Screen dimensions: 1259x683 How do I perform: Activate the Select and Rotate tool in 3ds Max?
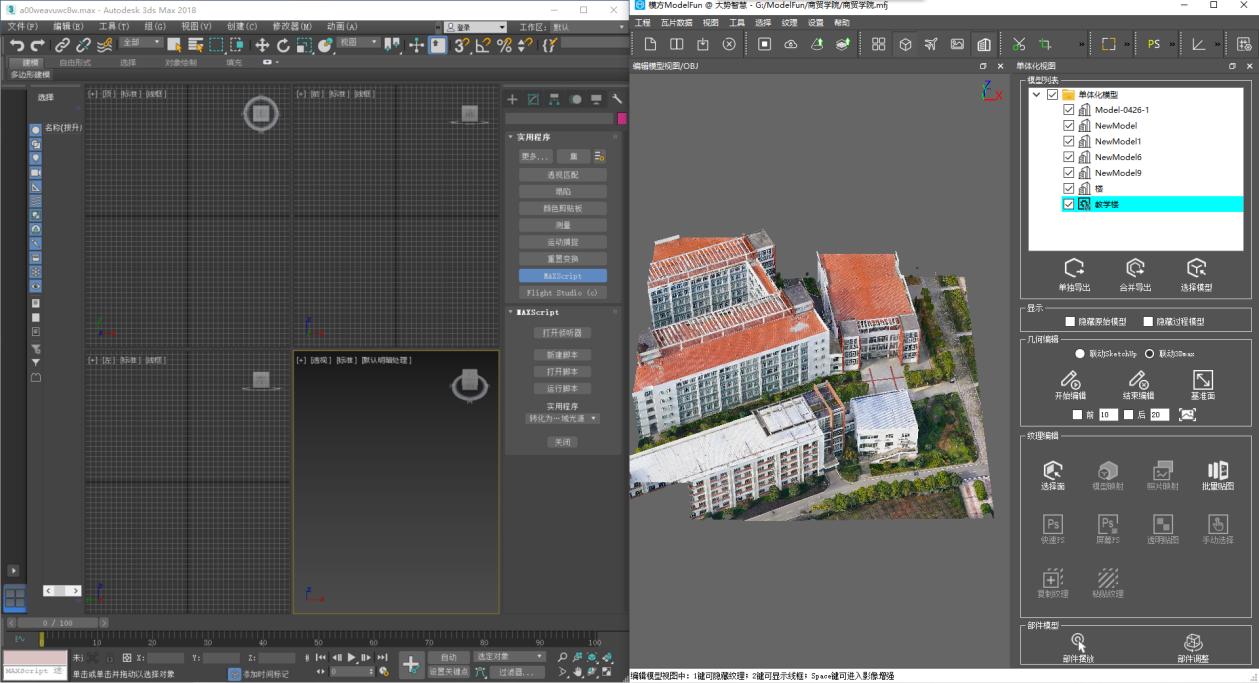point(283,45)
